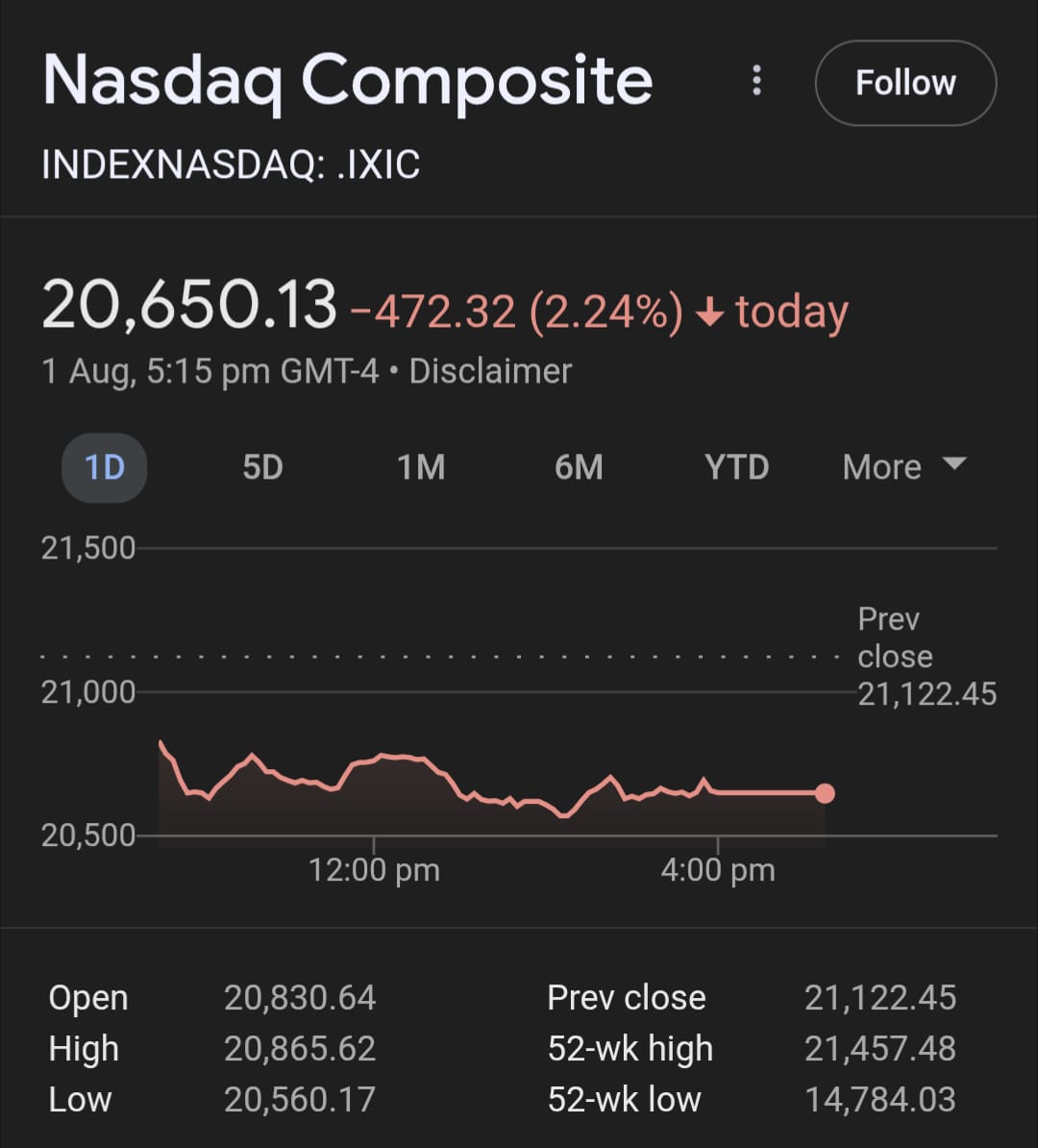Click the current price 20,650.13

(x=189, y=307)
